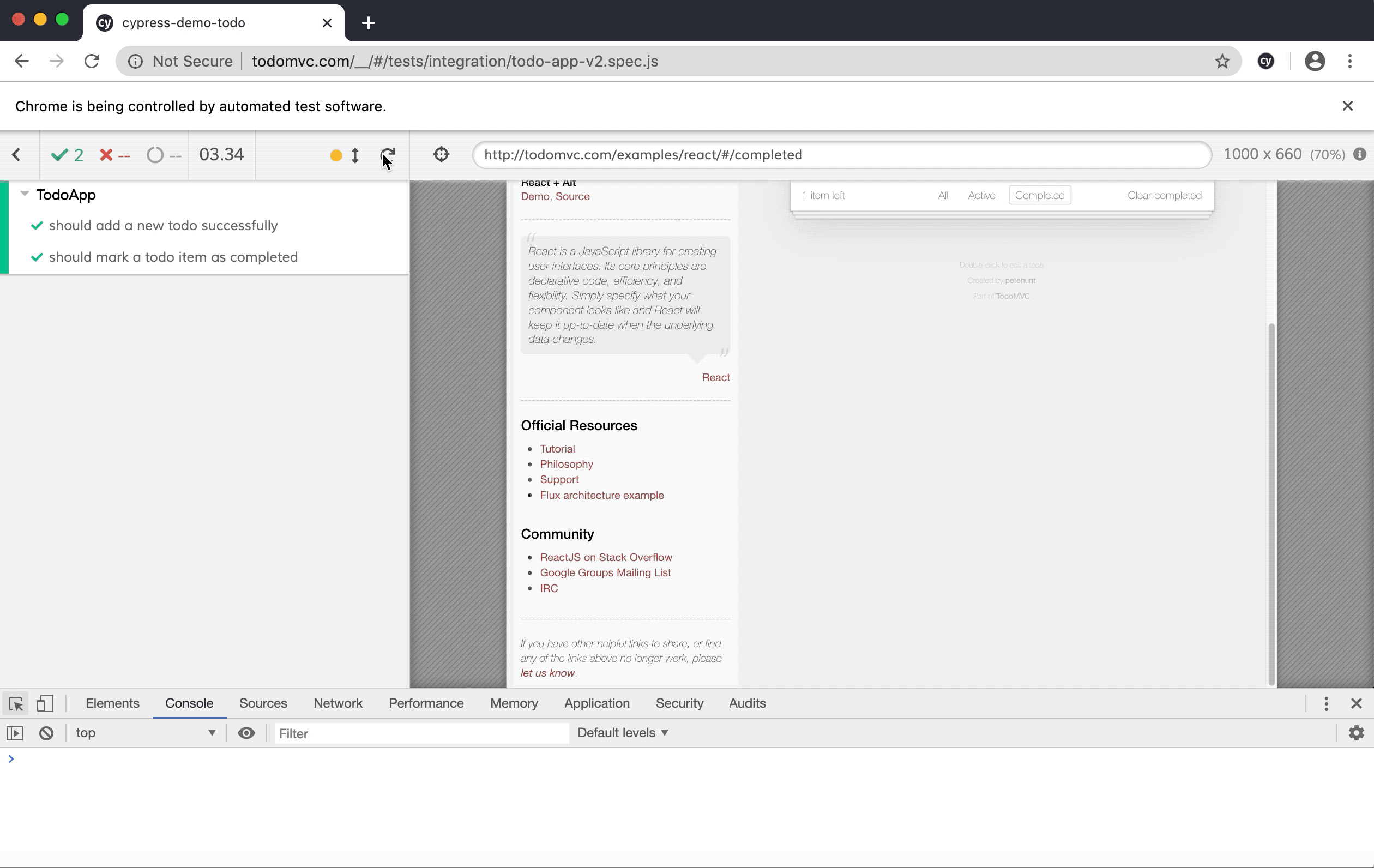Viewport: 1374px width, 868px height.
Task: Switch to the Network tab
Action: click(338, 704)
